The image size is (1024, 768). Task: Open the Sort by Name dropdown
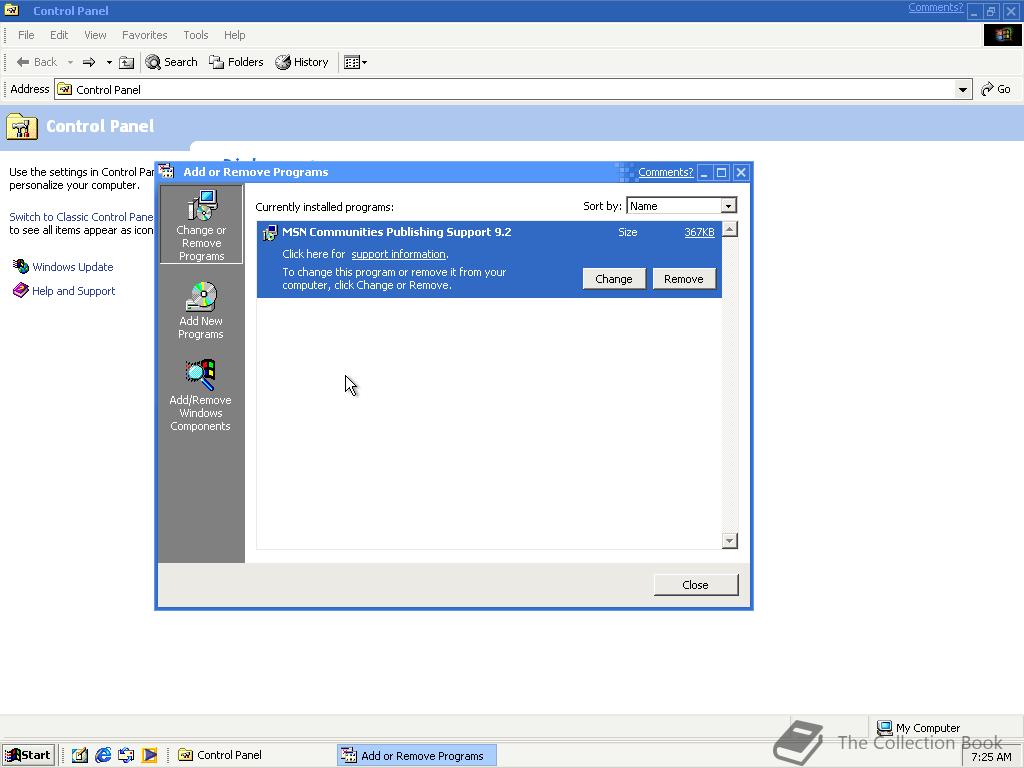(x=729, y=206)
